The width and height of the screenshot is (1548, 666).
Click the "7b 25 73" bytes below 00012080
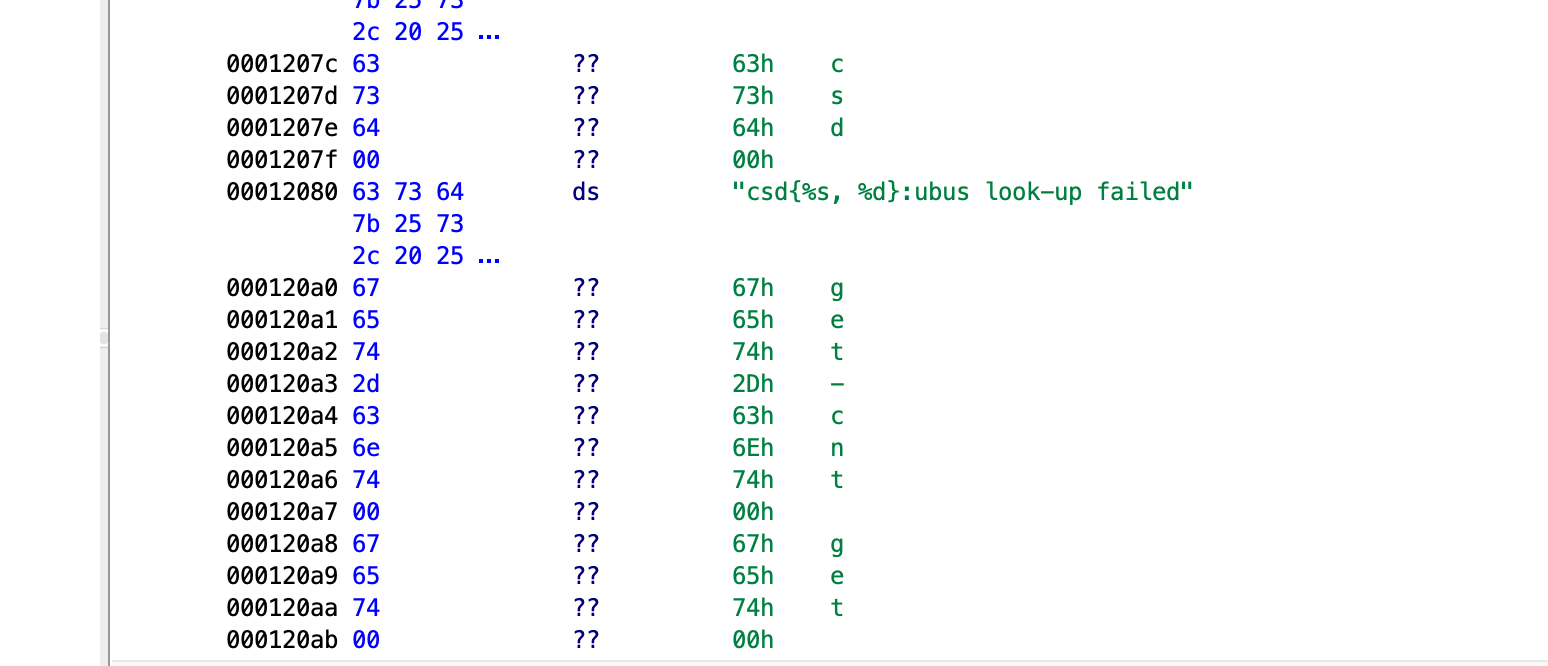pos(408,224)
